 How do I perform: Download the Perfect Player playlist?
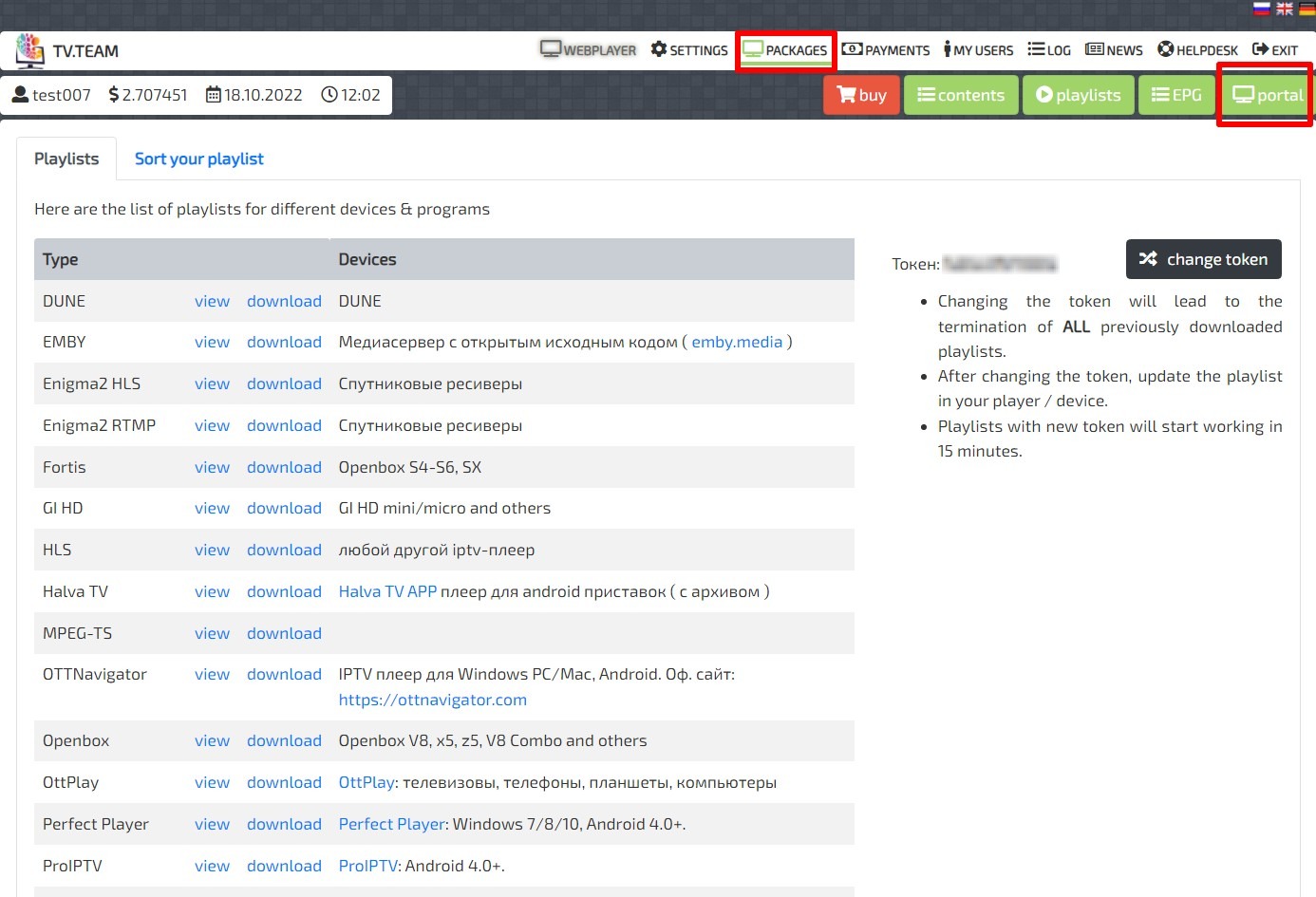pyautogui.click(x=284, y=824)
